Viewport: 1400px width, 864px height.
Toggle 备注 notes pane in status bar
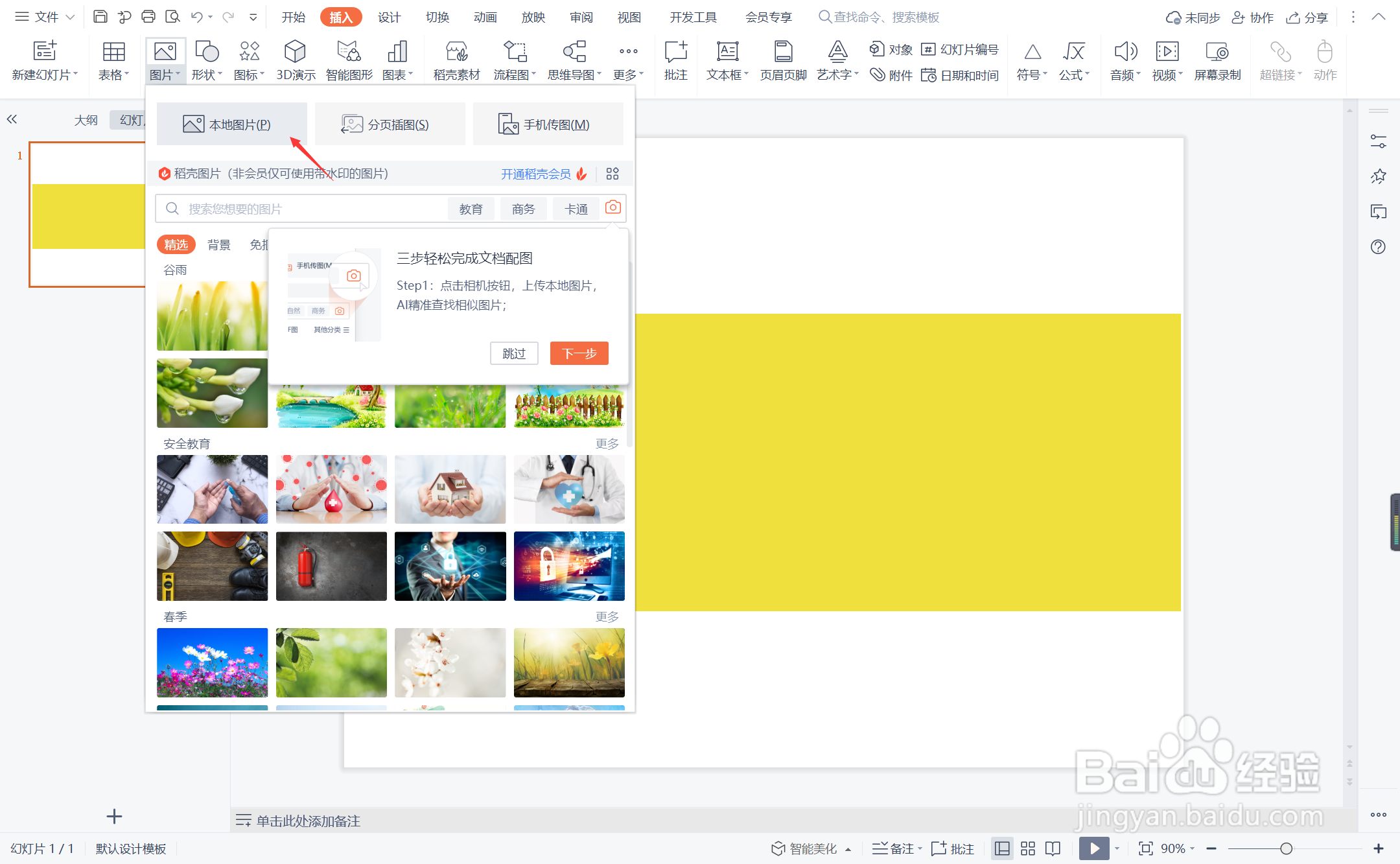(897, 848)
